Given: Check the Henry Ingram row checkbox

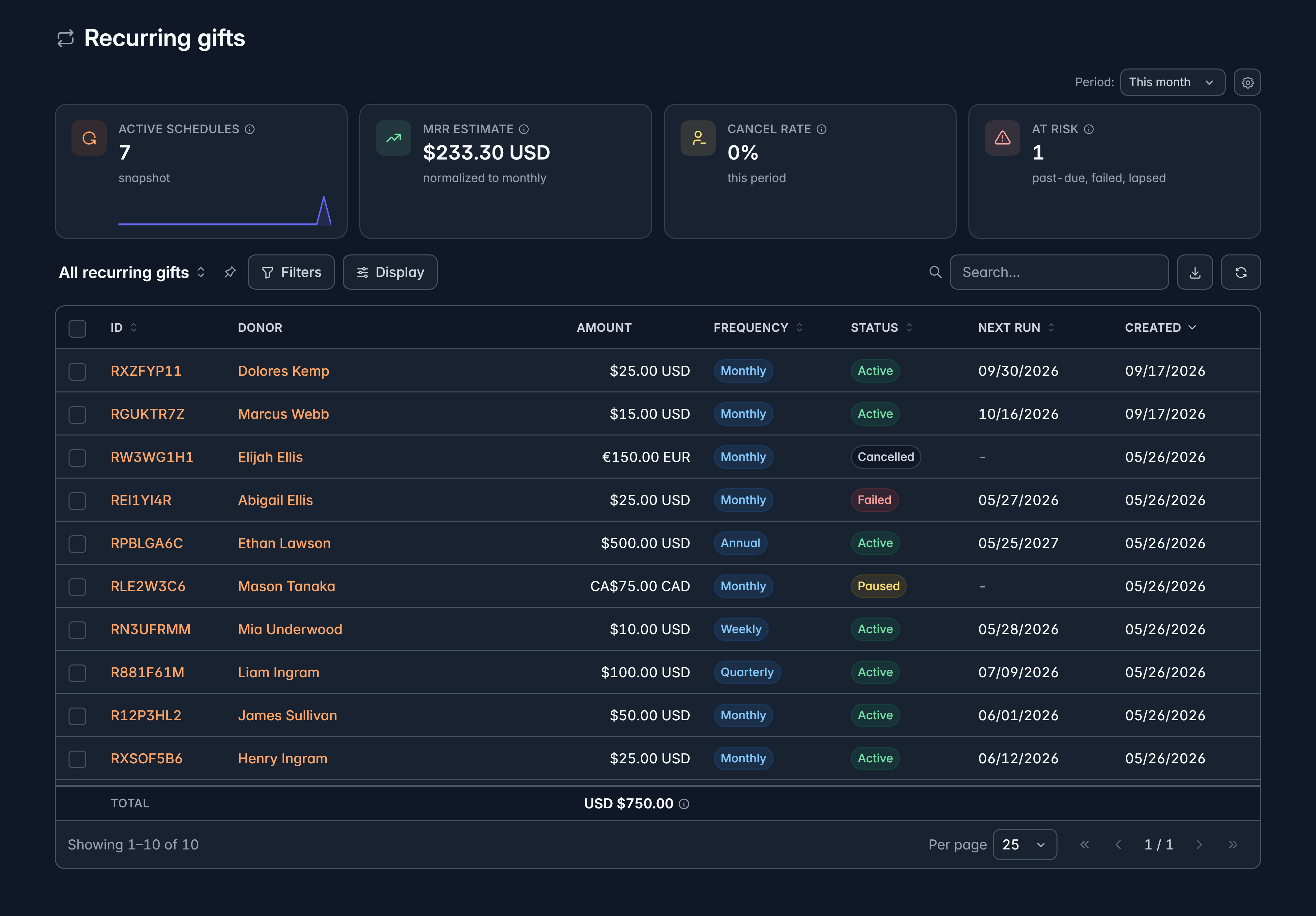Looking at the screenshot, I should (77, 759).
